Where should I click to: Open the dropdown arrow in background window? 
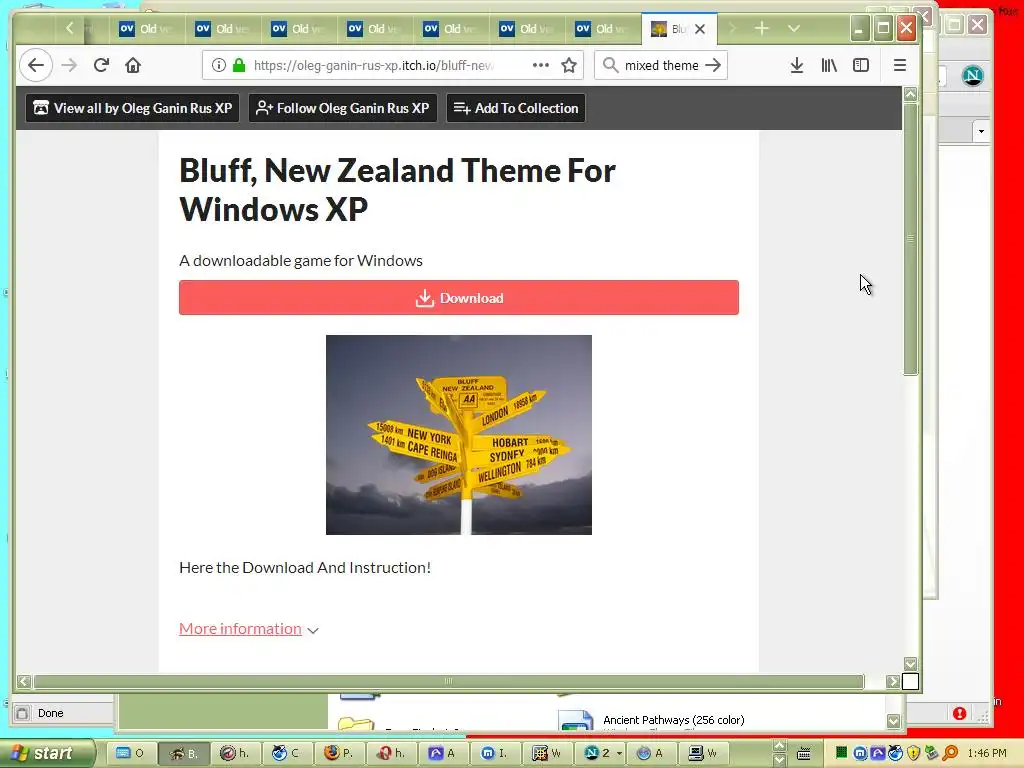click(981, 131)
